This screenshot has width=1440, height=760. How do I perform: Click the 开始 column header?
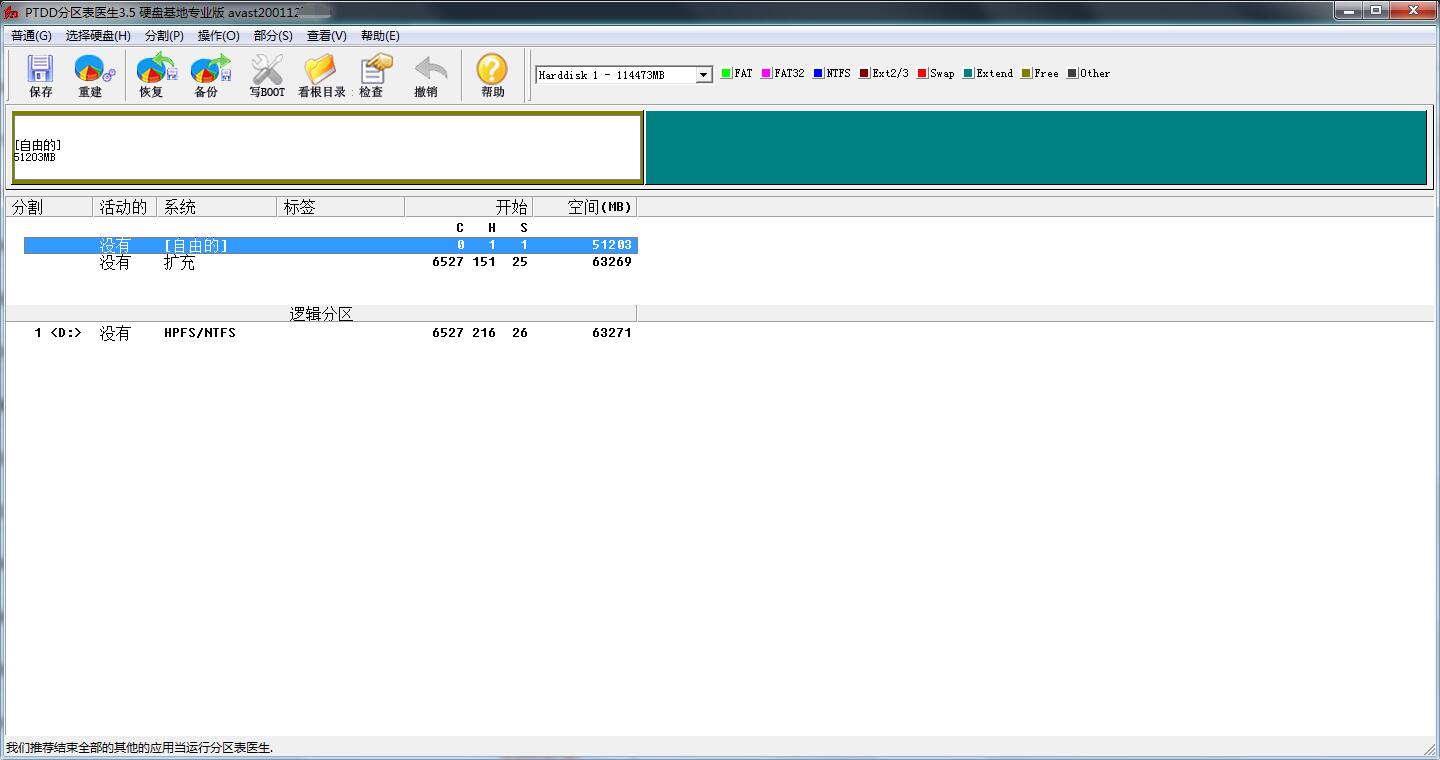pos(468,207)
